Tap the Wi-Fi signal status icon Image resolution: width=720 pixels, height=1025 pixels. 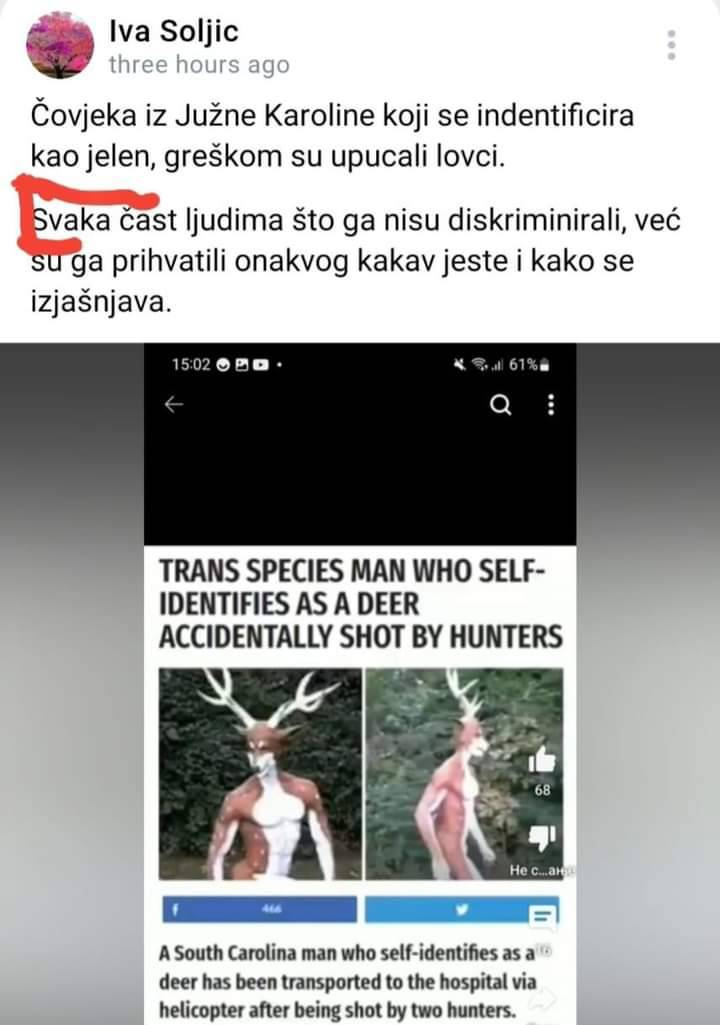[x=479, y=365]
